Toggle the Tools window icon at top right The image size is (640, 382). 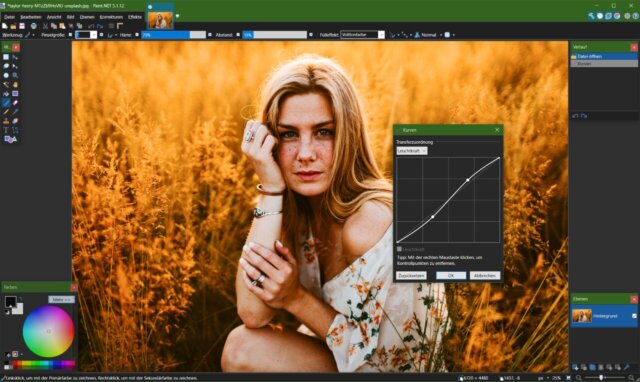(x=591, y=16)
